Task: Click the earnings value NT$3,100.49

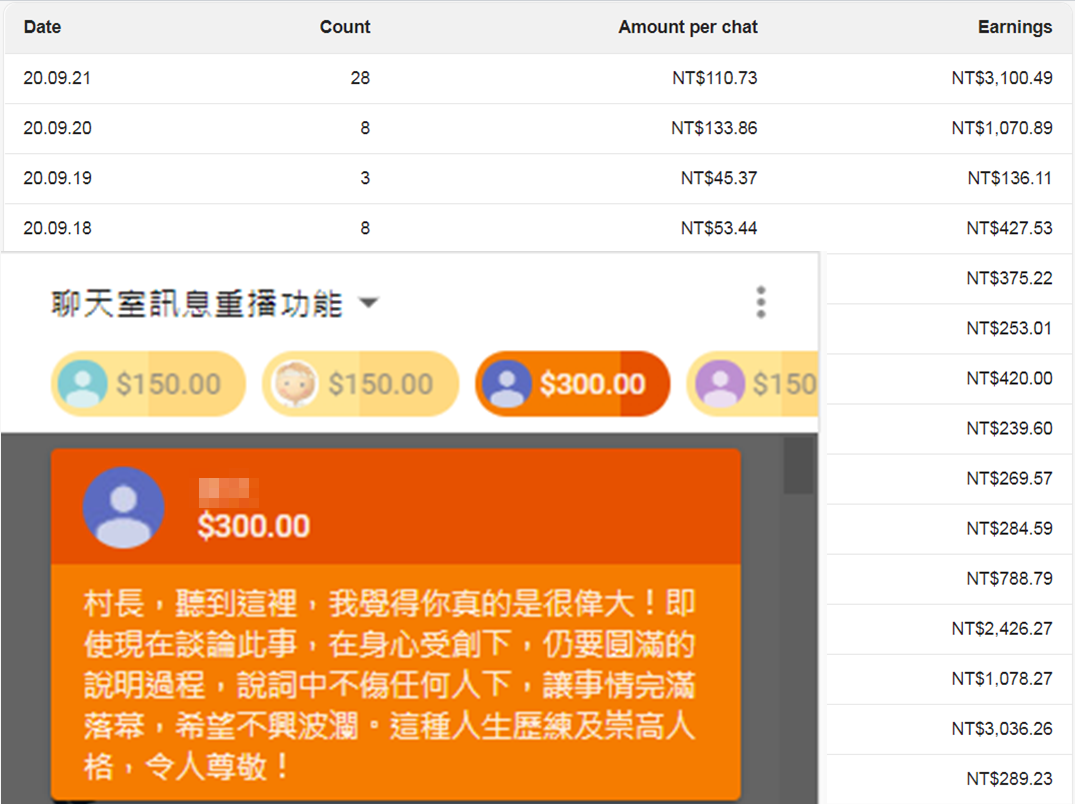Action: pos(1002,77)
